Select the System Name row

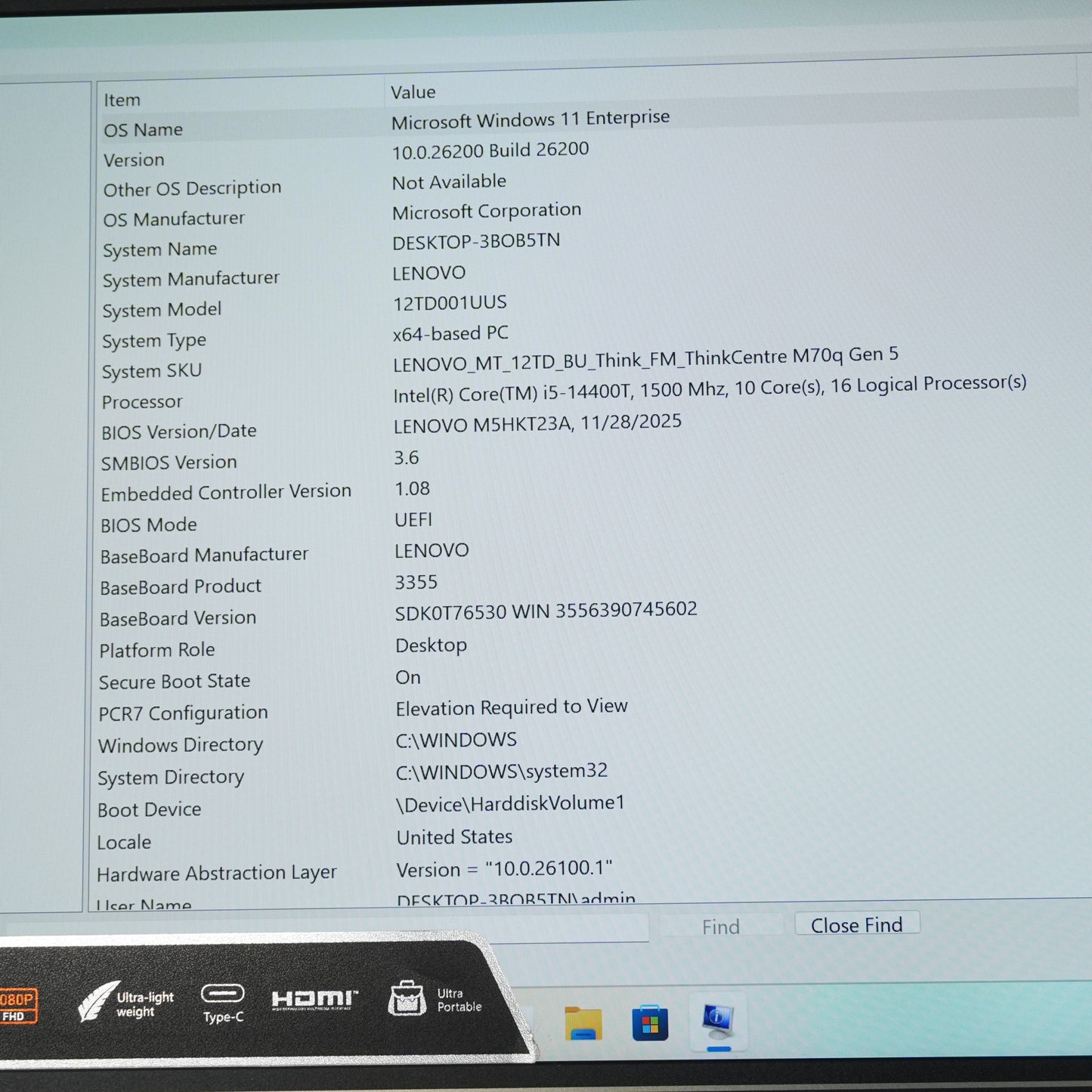click(159, 249)
